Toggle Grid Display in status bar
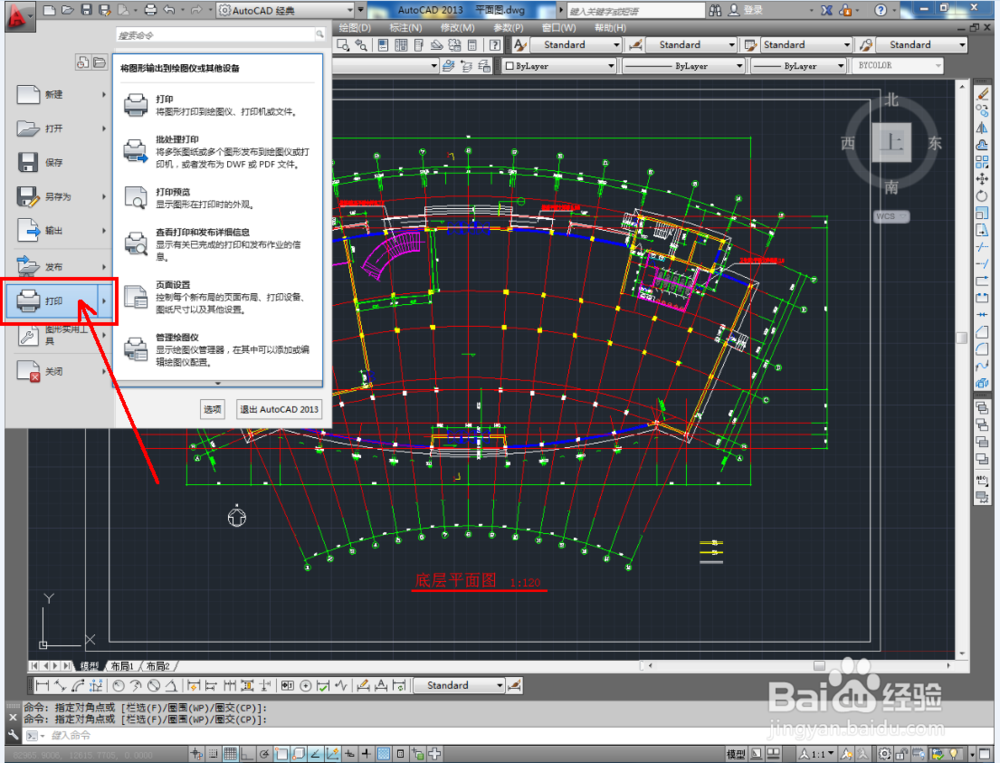The image size is (1000, 763). coord(230,754)
